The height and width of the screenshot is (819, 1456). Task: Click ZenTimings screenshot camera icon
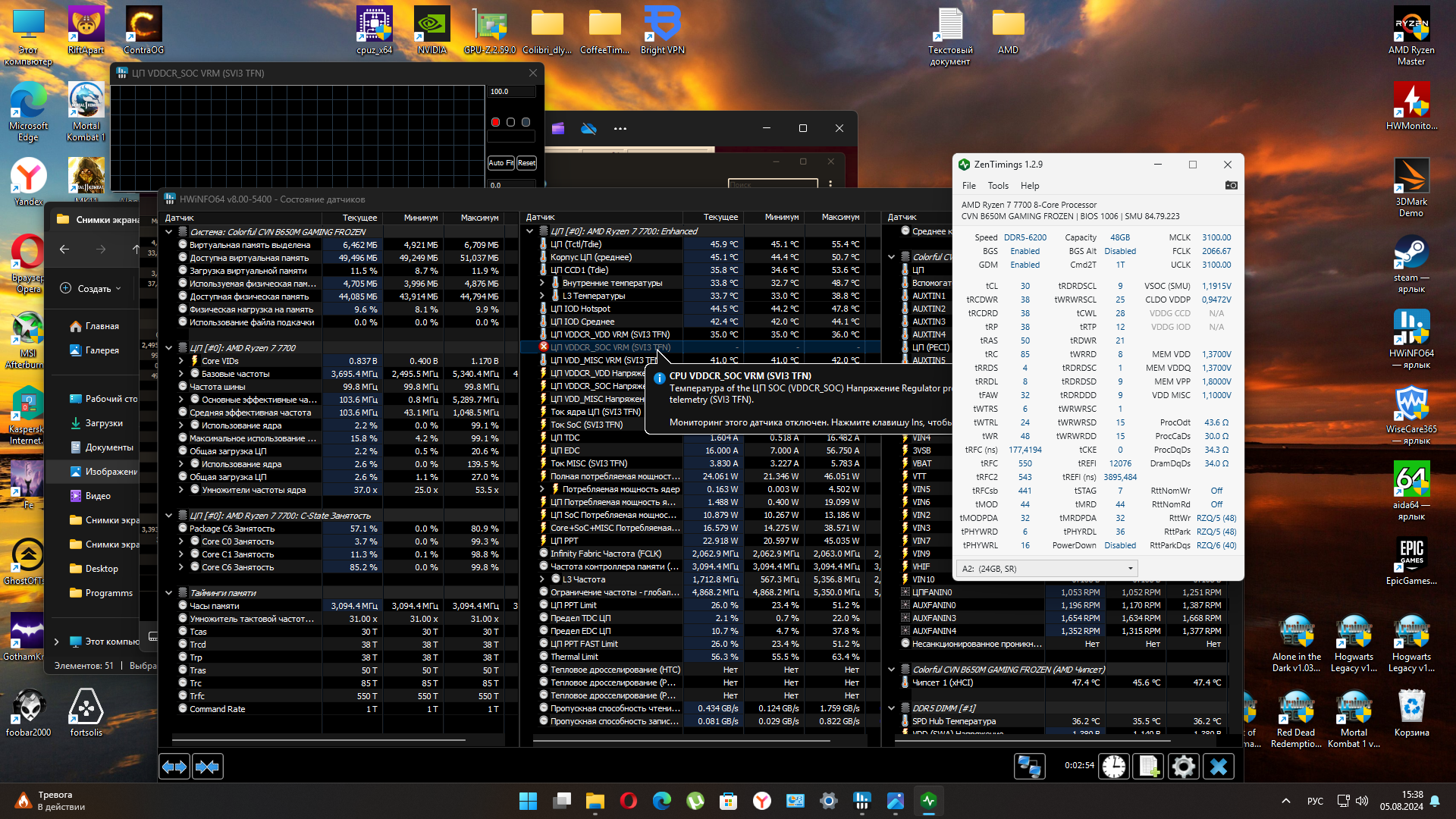click(x=1231, y=185)
